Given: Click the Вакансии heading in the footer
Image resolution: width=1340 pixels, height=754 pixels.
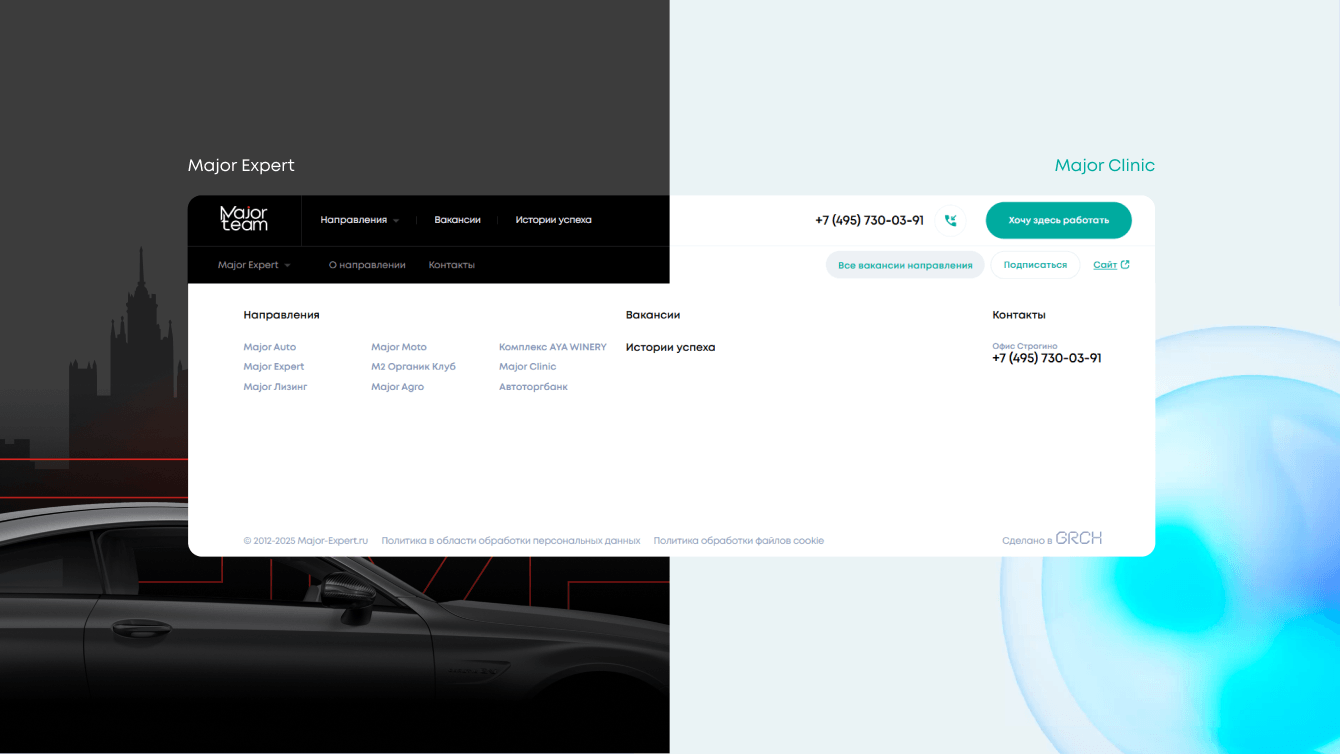Looking at the screenshot, I should coord(653,315).
